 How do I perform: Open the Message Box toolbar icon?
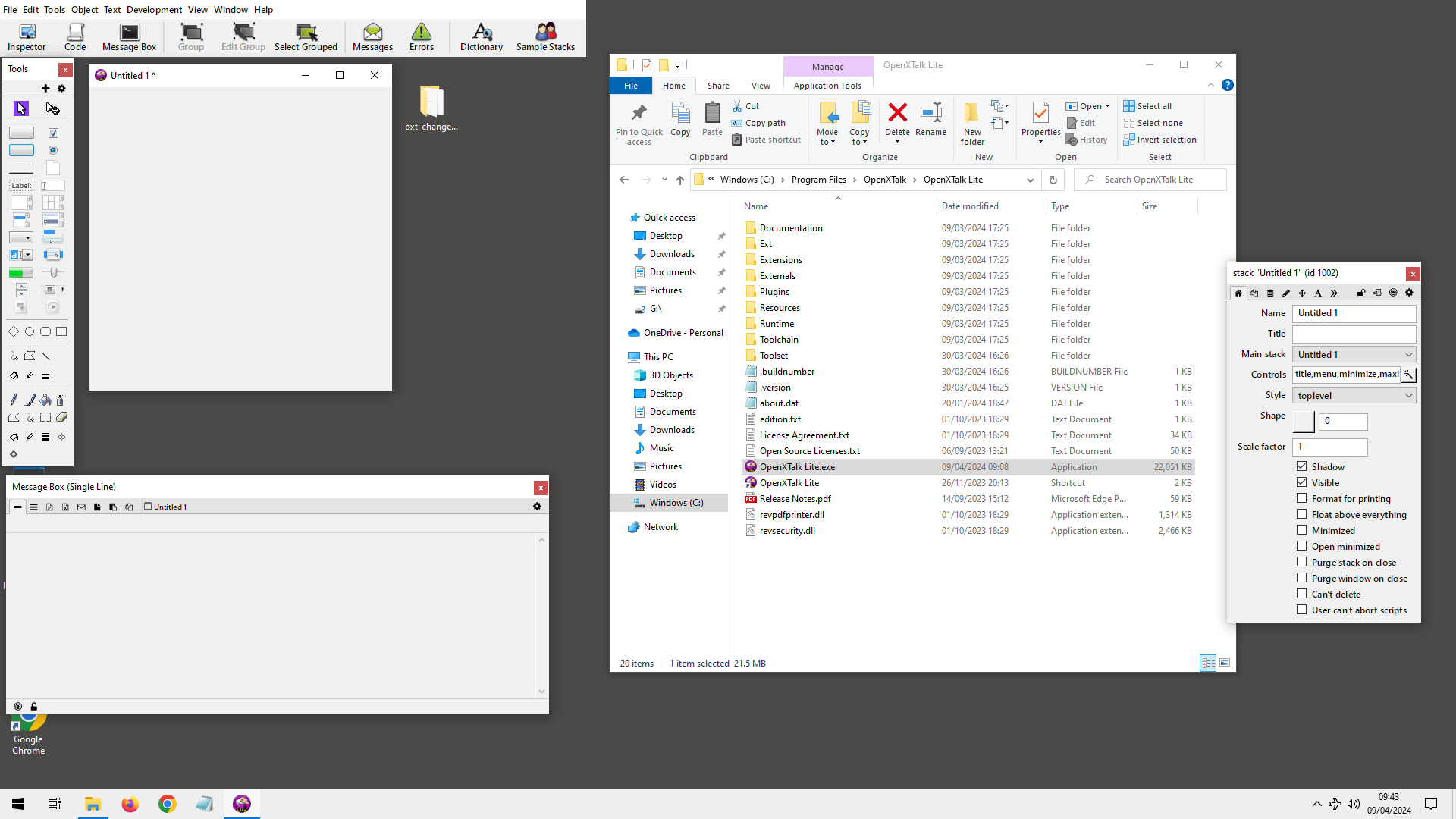pyautogui.click(x=130, y=36)
